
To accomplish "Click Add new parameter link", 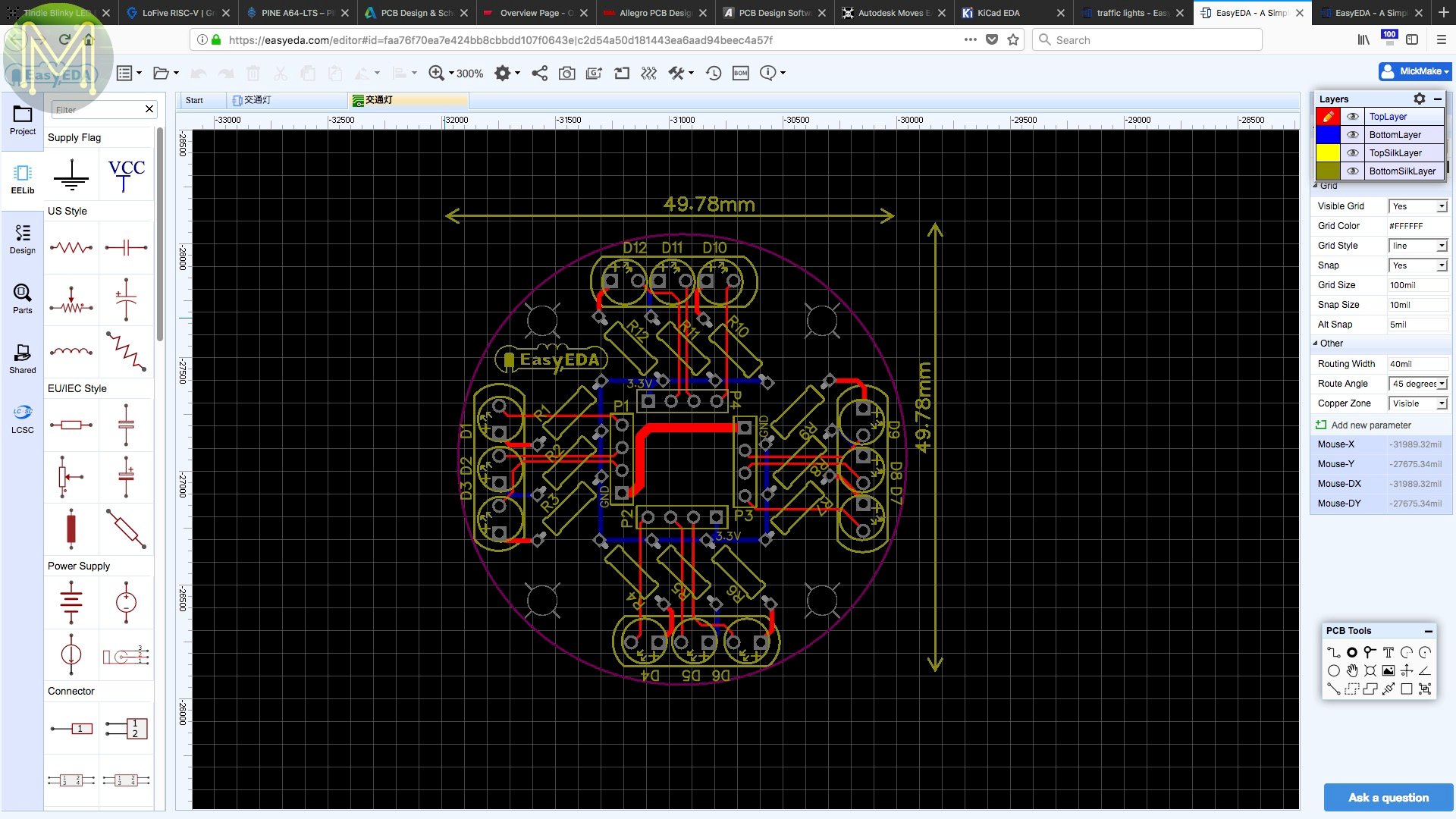I will pyautogui.click(x=1370, y=425).
